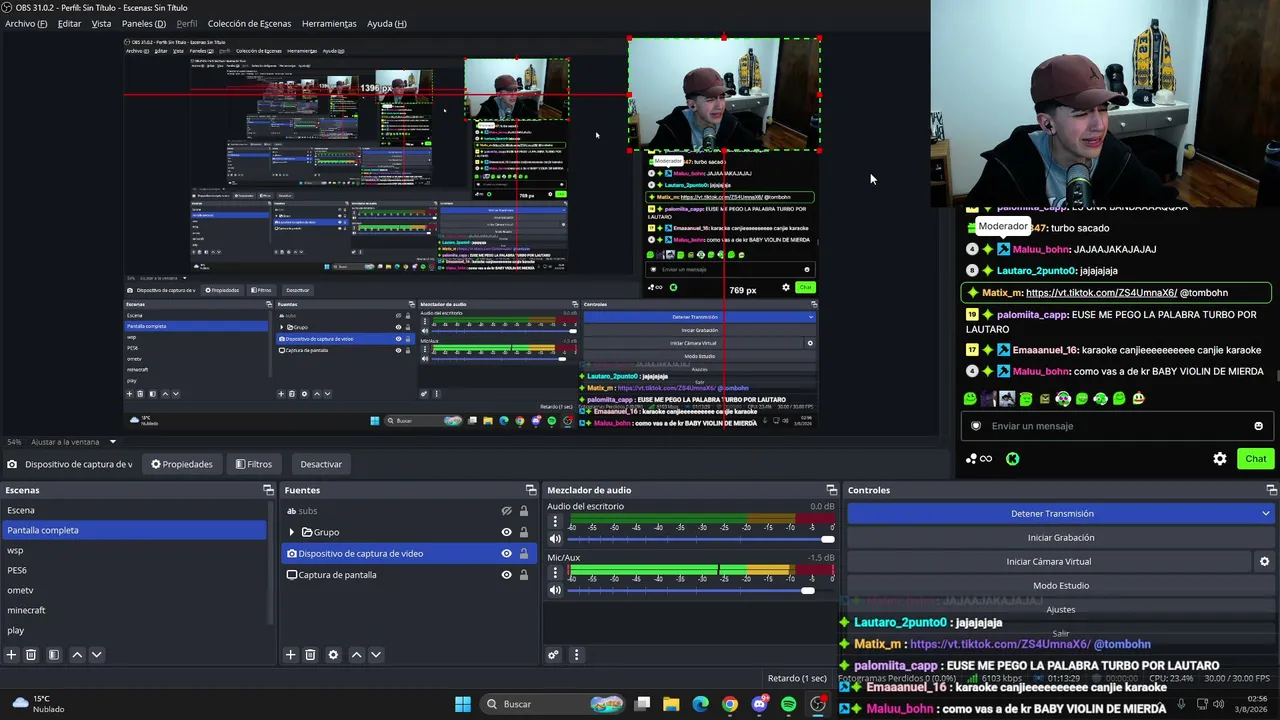Toggle the lock on Captura de pantalla
Image resolution: width=1280 pixels, height=720 pixels.
click(523, 575)
